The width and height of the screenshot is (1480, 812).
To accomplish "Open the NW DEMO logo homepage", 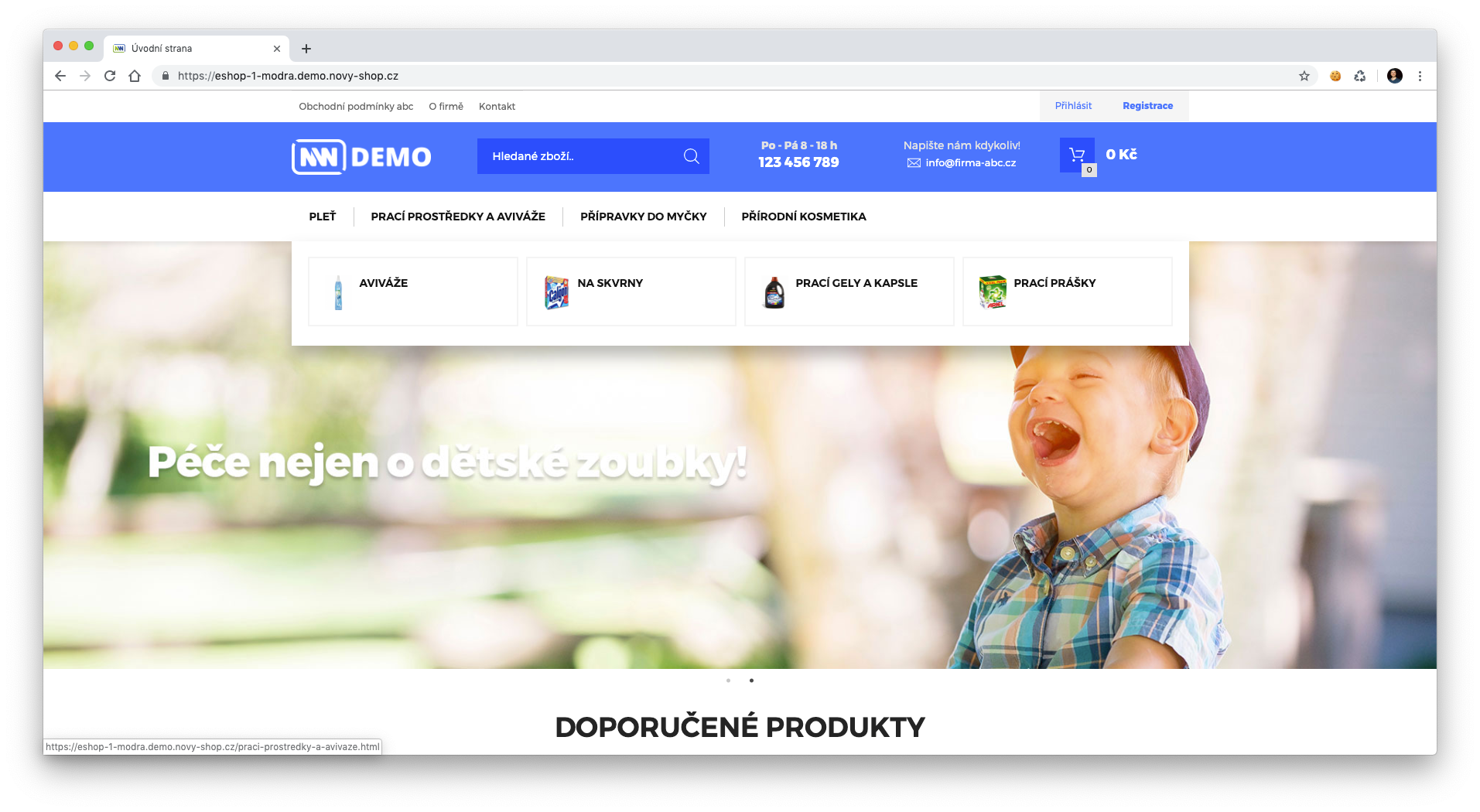I will pyautogui.click(x=361, y=157).
